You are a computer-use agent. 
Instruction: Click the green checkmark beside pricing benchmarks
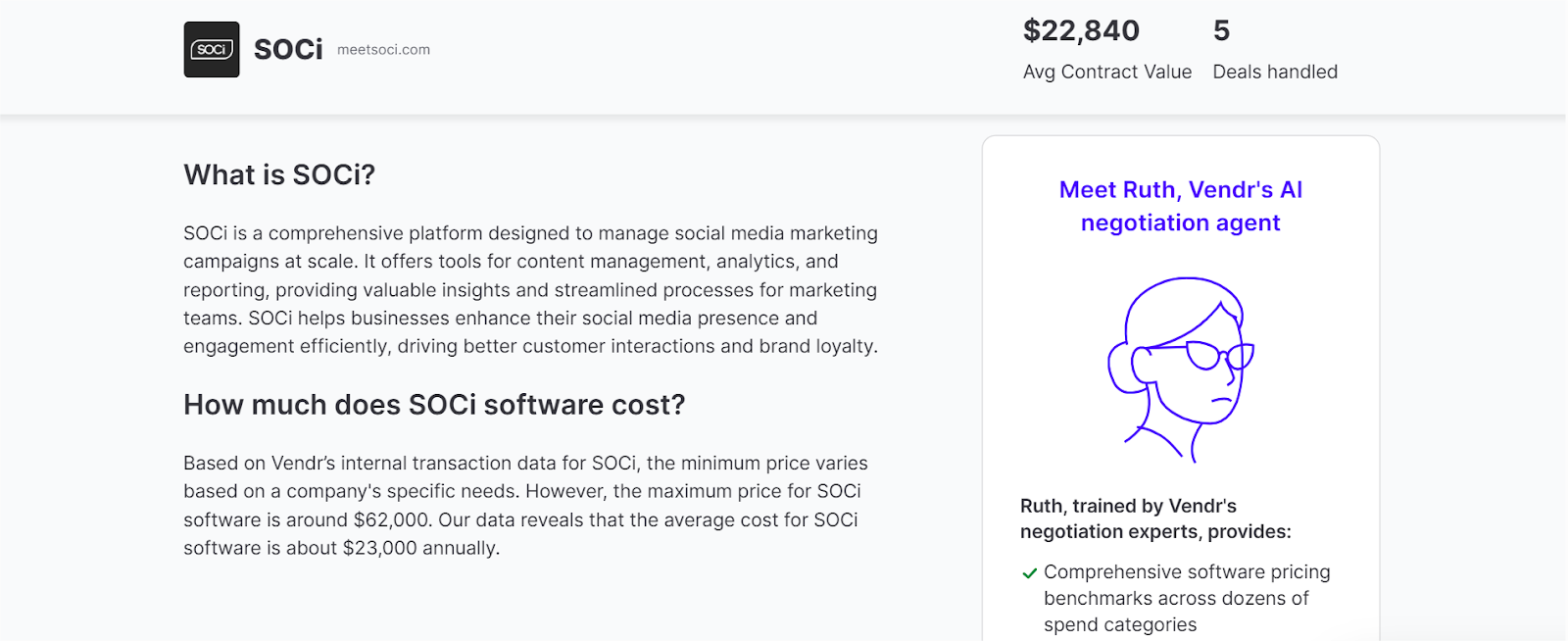pos(1030,573)
